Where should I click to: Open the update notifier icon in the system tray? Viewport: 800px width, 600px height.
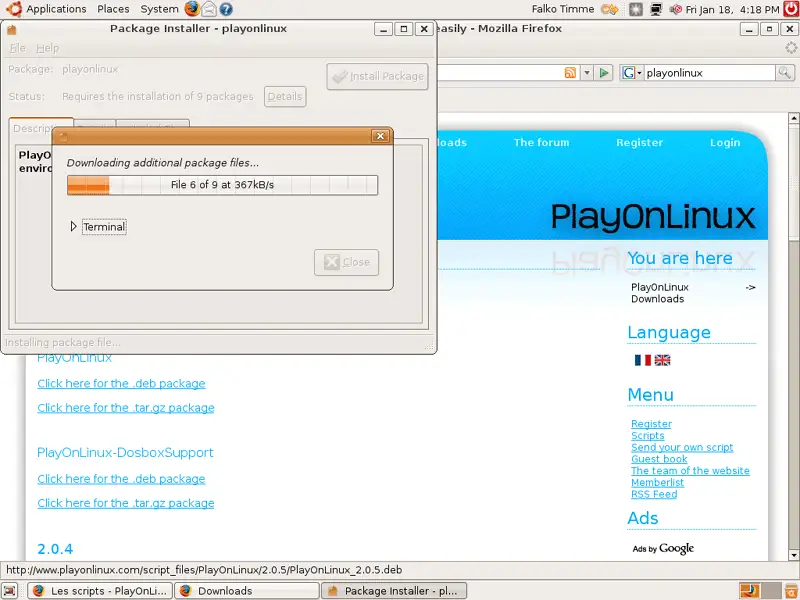point(636,9)
